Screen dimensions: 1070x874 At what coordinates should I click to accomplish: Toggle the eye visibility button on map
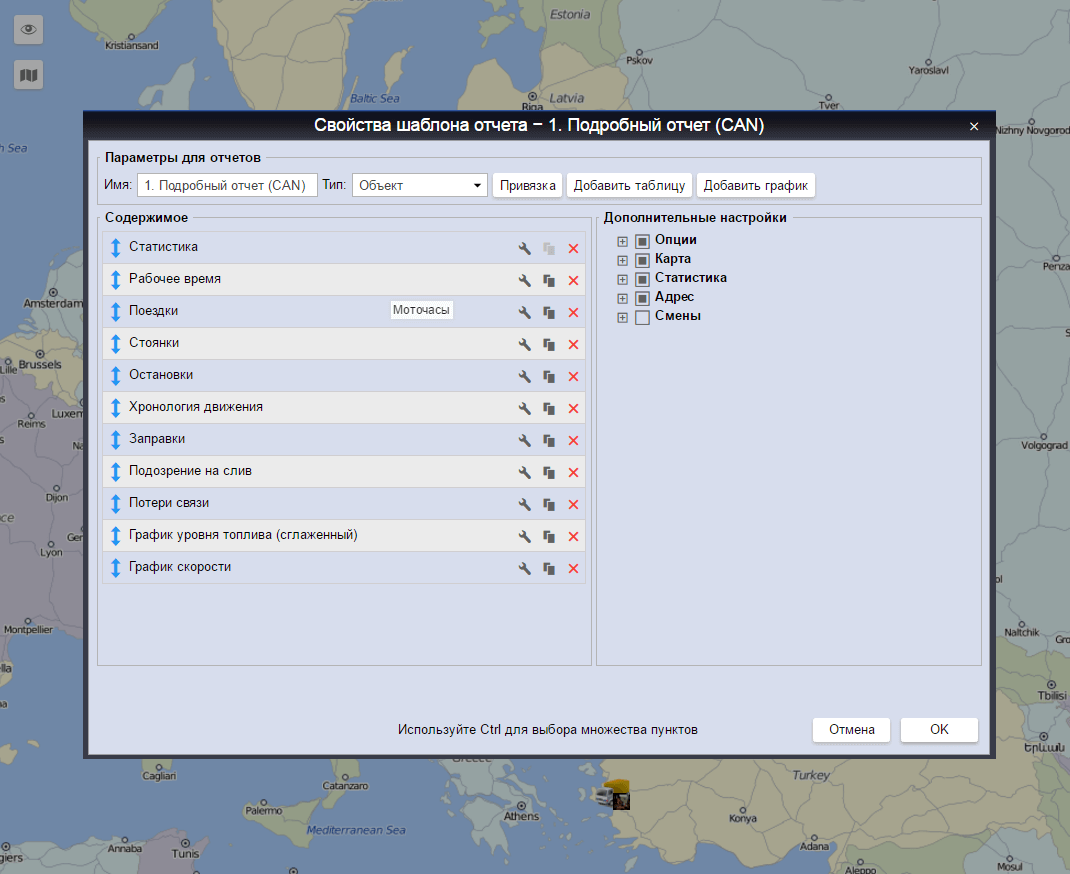(x=29, y=29)
